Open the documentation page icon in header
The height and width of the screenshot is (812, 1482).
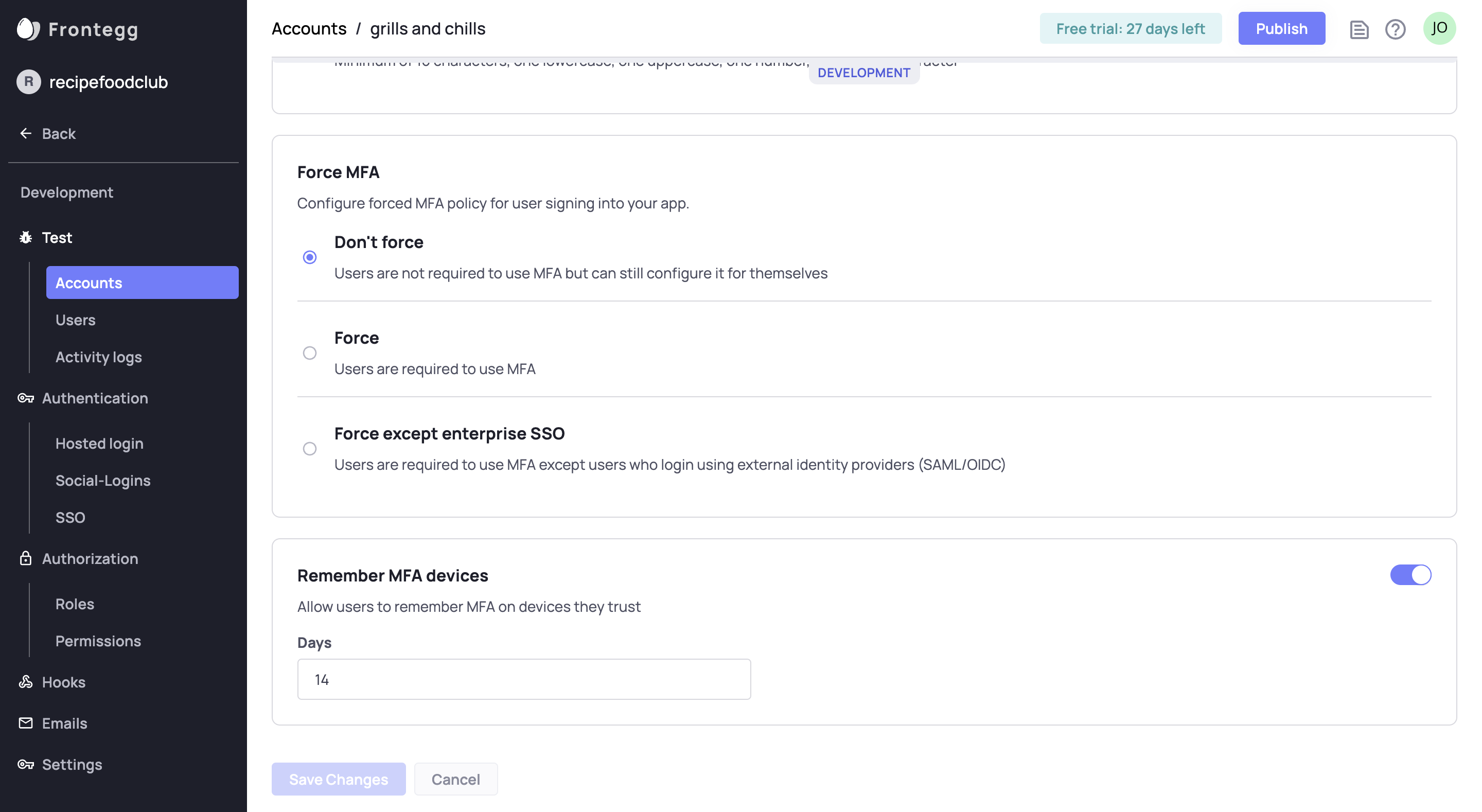click(1359, 29)
